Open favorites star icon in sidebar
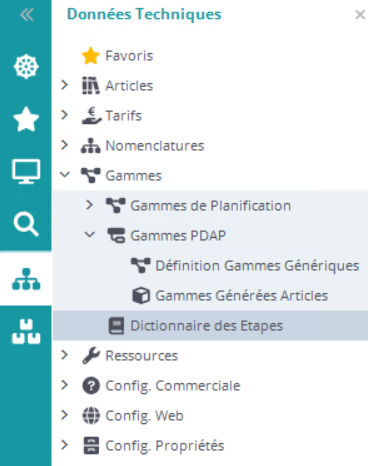368x466 pixels. point(26,119)
